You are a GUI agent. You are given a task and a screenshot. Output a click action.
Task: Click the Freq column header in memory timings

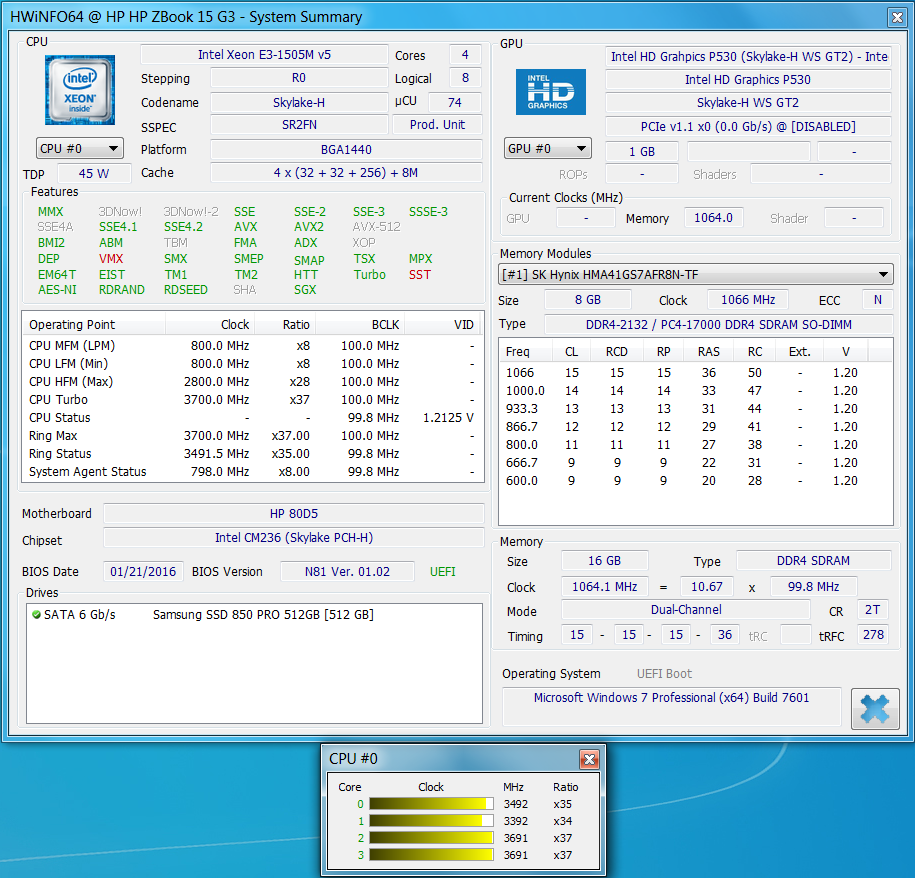[x=526, y=352]
